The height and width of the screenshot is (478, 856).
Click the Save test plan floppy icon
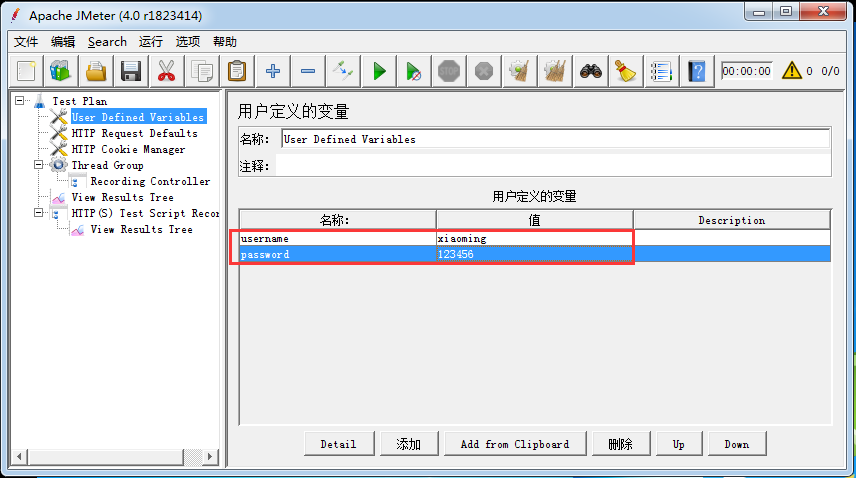(x=130, y=71)
